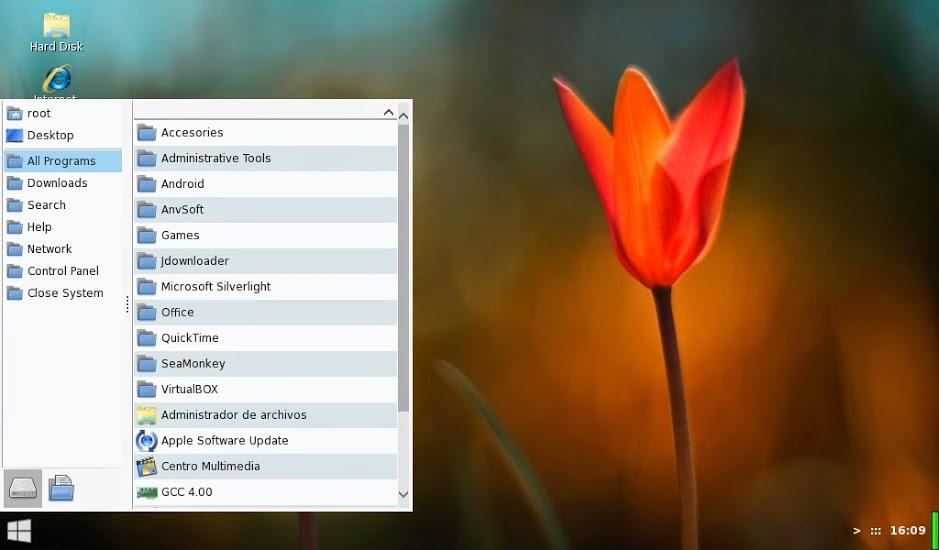Click the vertical dots panel divider handle
The width and height of the screenshot is (939, 550).
click(x=128, y=304)
